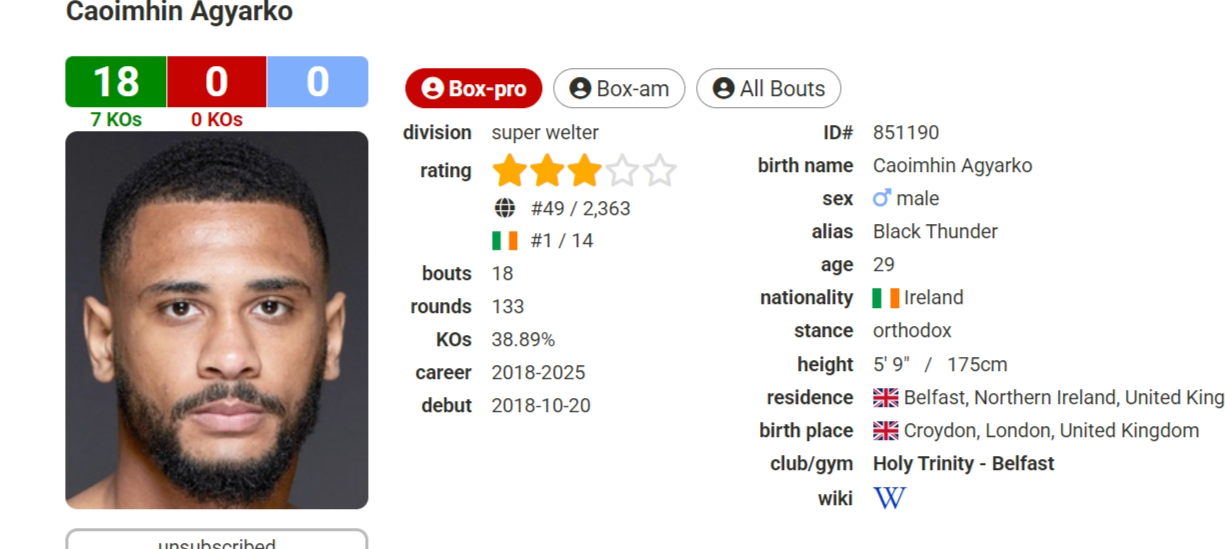Switch to the Box-pro tab
Screen dimensions: 1225x549
point(474,88)
